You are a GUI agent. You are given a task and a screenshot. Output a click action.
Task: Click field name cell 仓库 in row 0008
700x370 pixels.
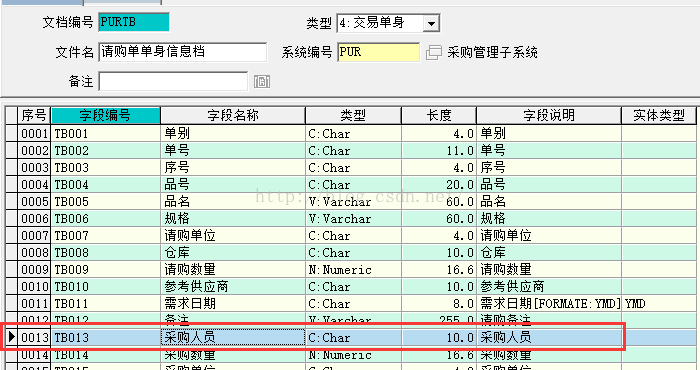click(x=233, y=252)
